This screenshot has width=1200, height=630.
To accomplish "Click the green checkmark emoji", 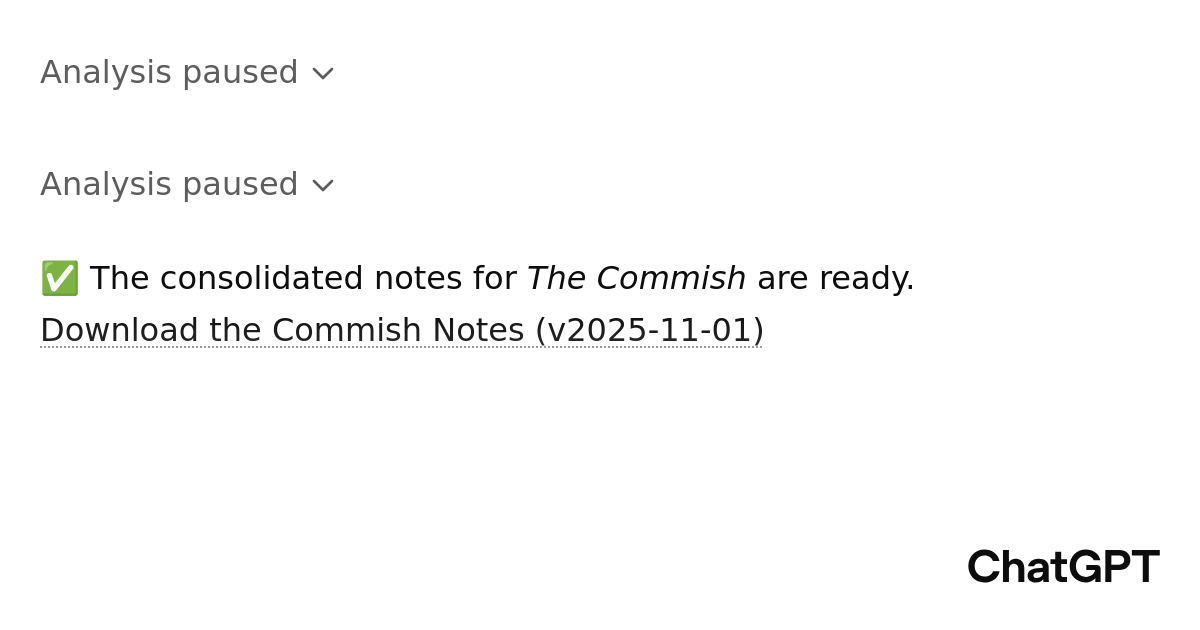I will [60, 279].
